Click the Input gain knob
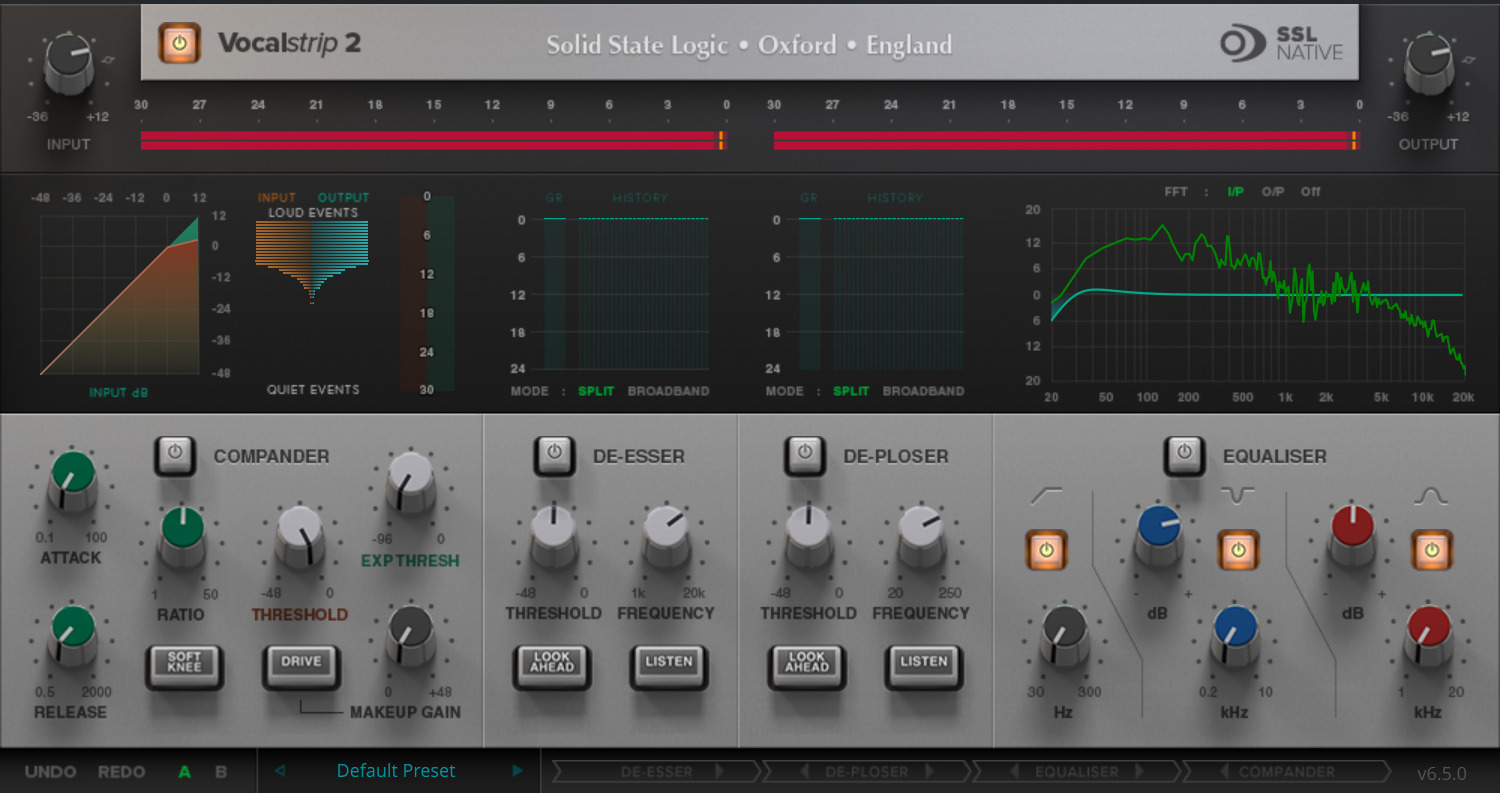 69,63
